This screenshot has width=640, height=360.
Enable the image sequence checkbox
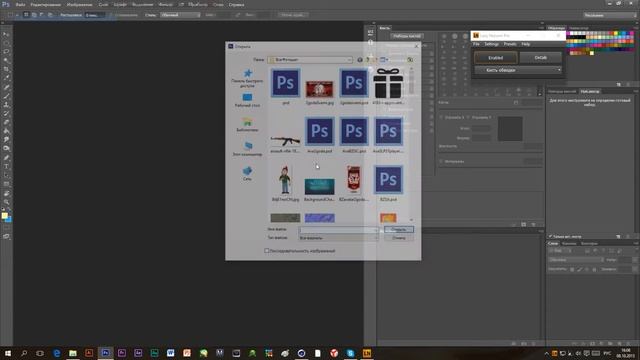[267, 251]
